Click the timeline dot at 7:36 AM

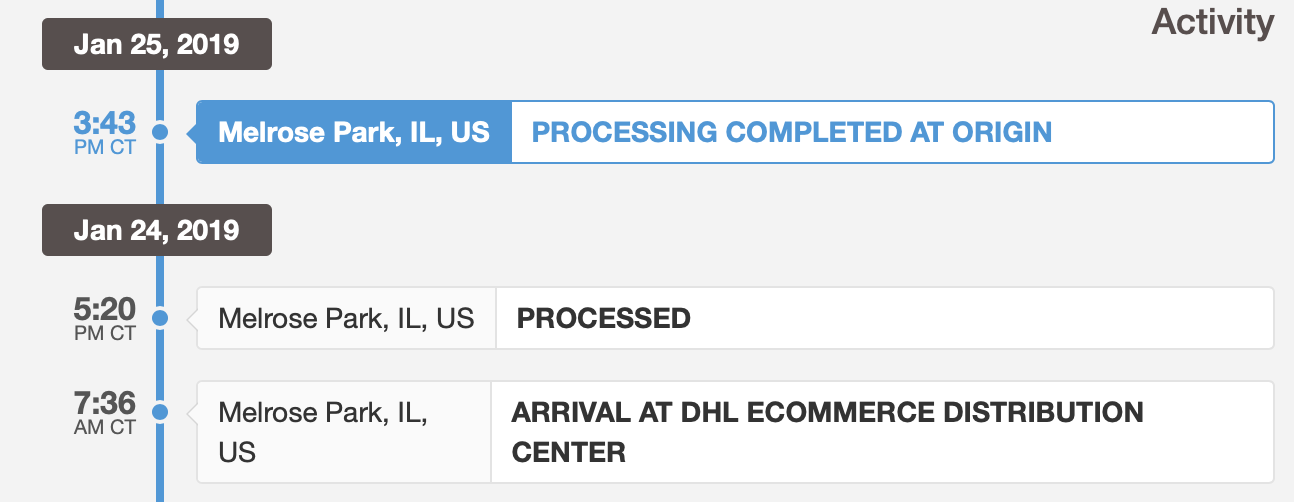(x=160, y=411)
